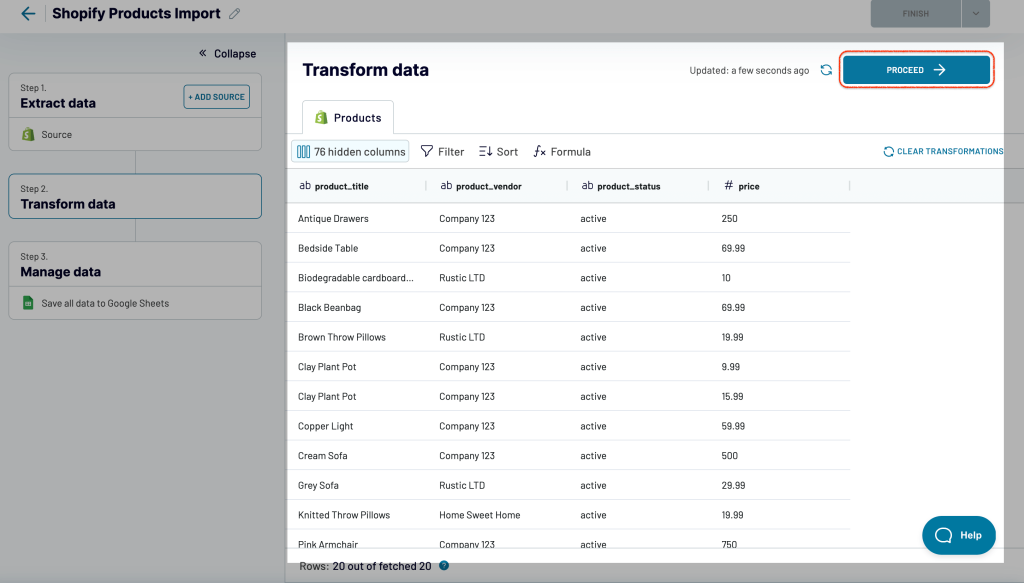This screenshot has width=1024, height=583.
Task: Open the Sort tool
Action: 498,151
